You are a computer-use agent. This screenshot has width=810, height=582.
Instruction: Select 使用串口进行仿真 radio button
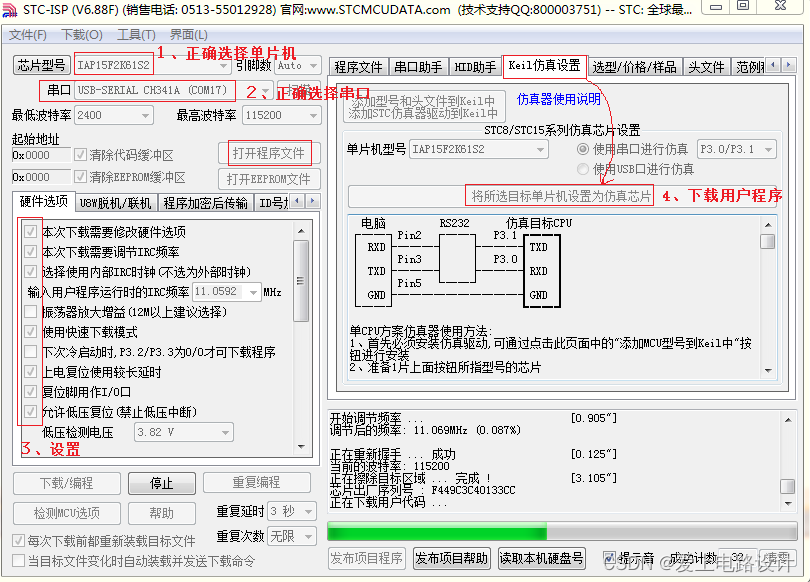[x=583, y=149]
